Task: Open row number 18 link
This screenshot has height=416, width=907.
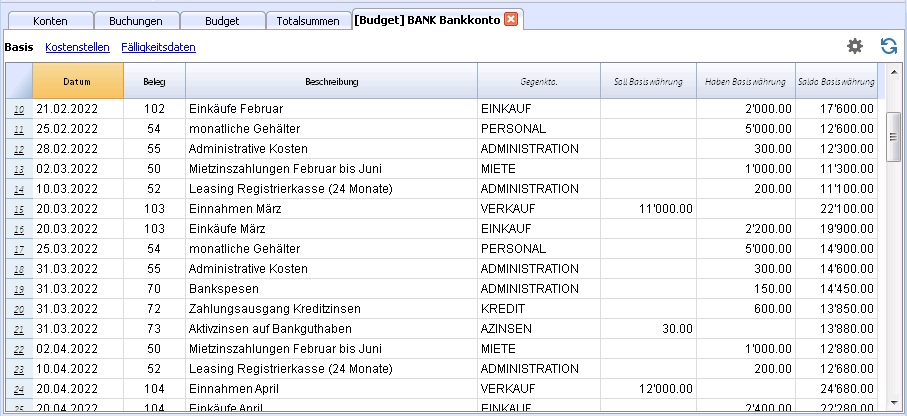Action: 19,269
